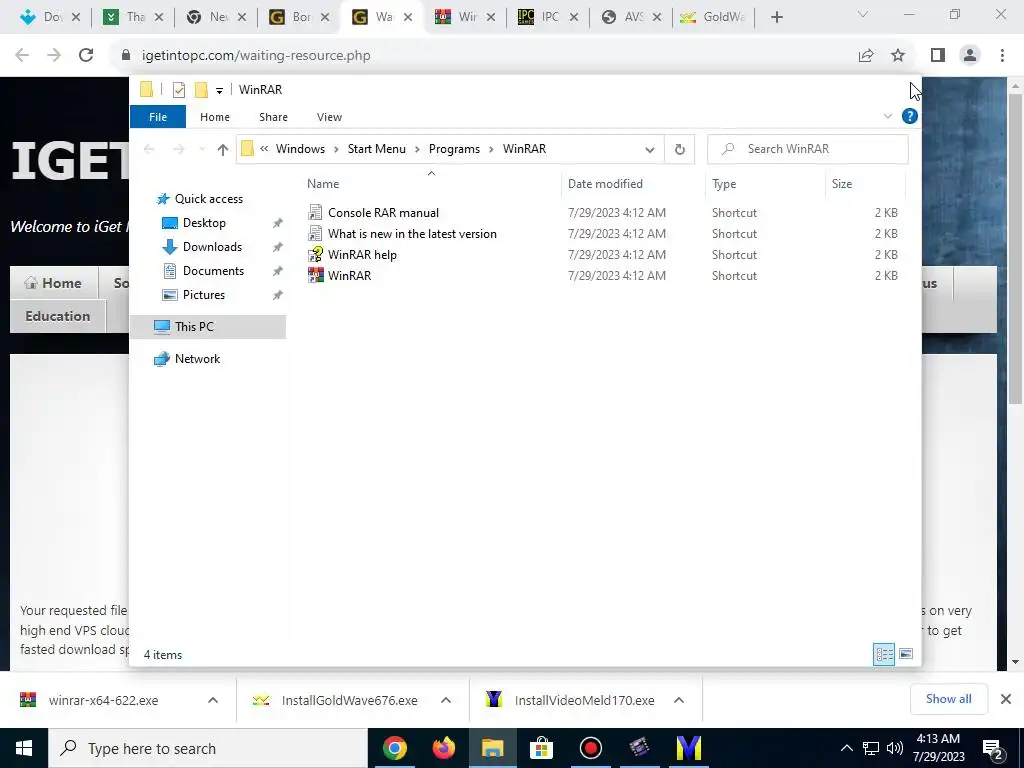
Task: Open the WinRAR shortcut icon in file list
Action: 315,276
